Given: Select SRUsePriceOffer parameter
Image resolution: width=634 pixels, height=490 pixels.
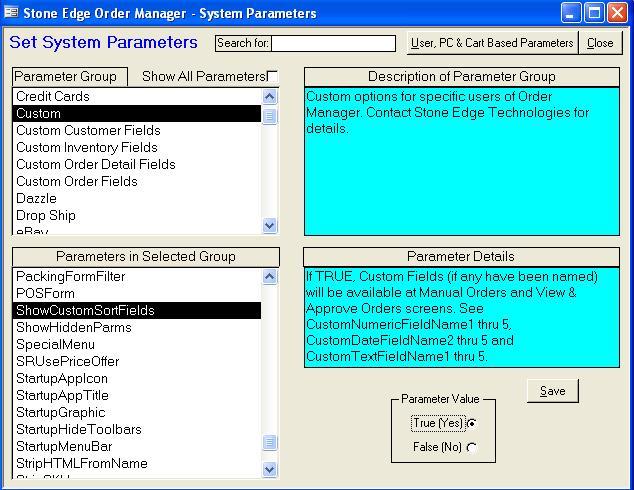Looking at the screenshot, I should click(137, 361).
